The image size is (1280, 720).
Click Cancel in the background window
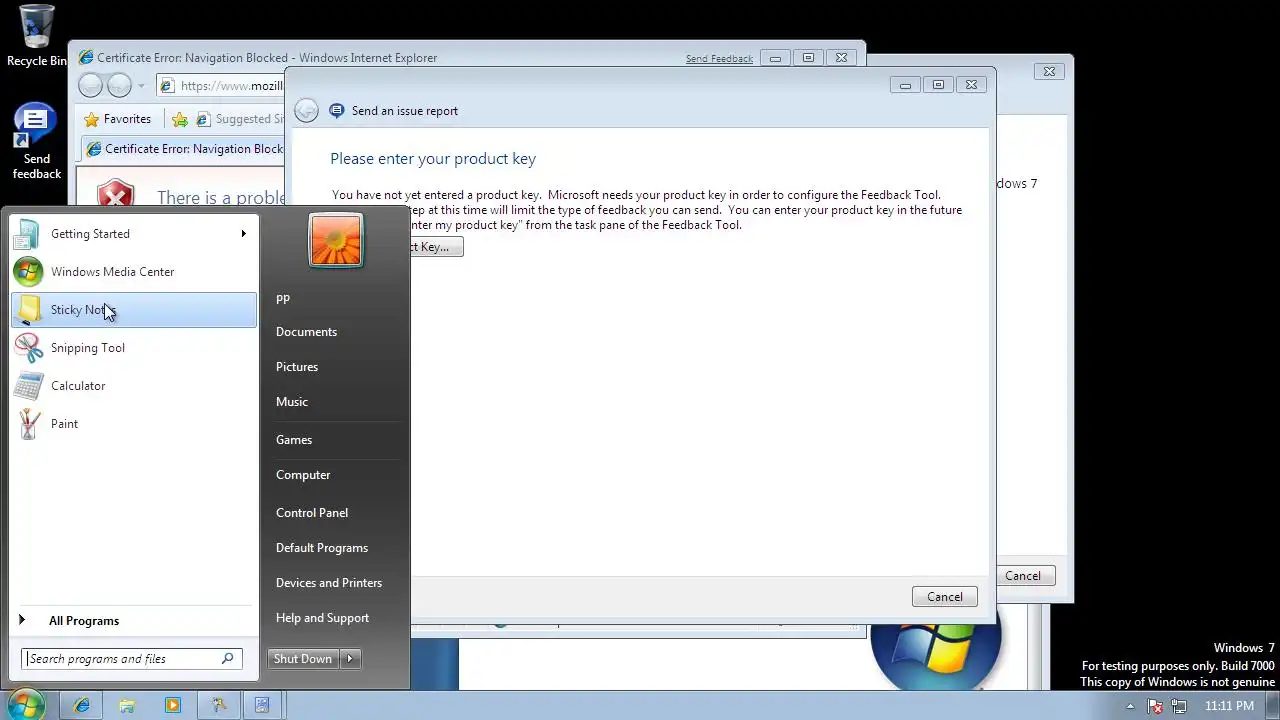tap(1024, 576)
